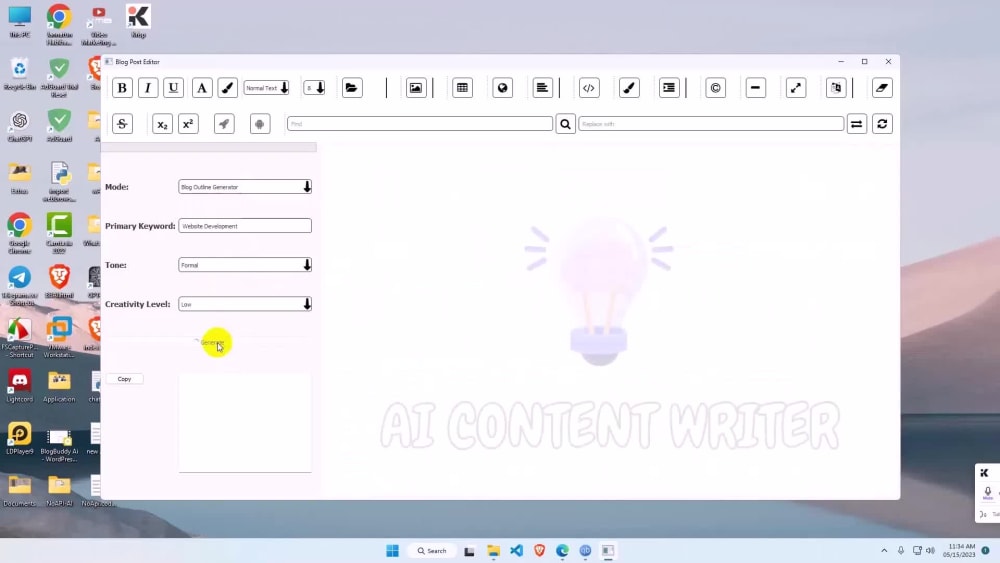Open the Recycle Bin desktop icon
The image size is (1000, 563).
click(20, 73)
